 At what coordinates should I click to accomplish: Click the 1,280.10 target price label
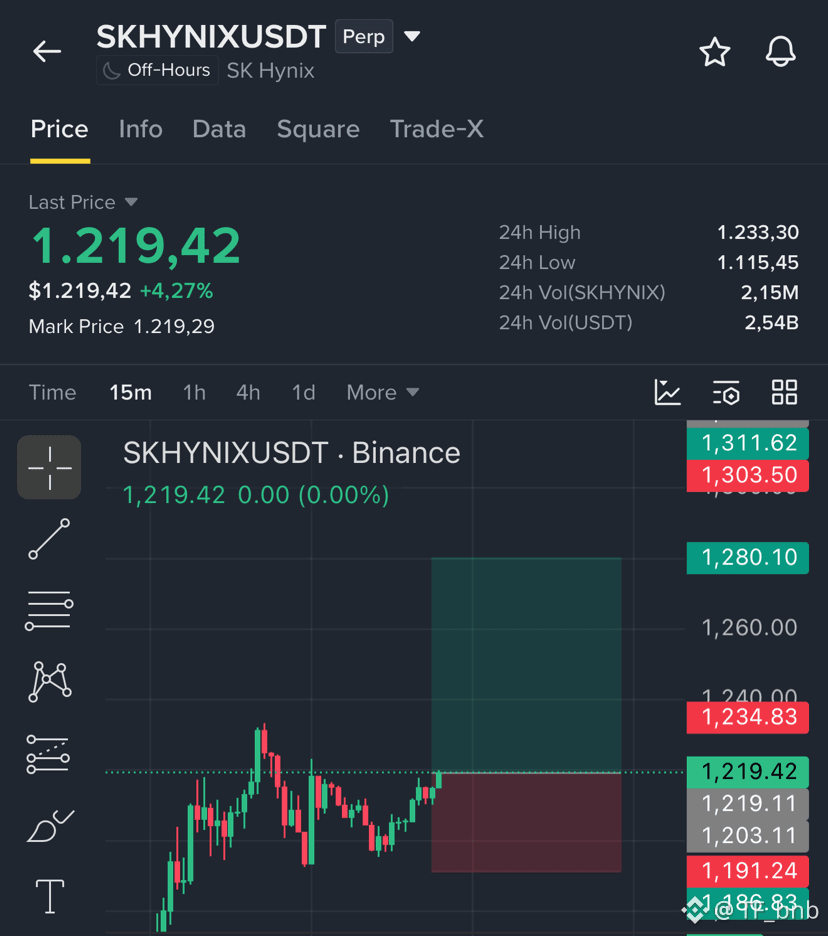(x=747, y=558)
